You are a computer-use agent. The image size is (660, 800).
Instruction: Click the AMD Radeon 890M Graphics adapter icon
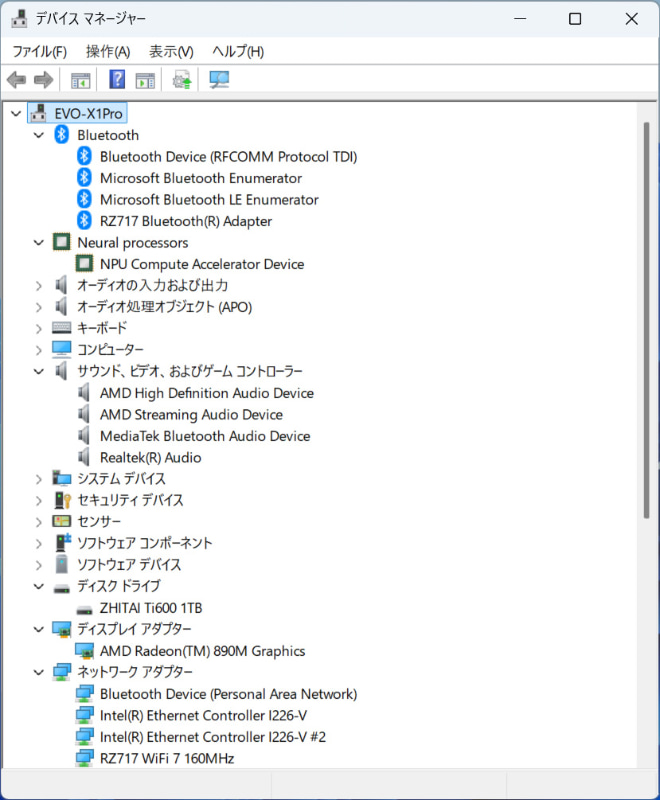(84, 651)
